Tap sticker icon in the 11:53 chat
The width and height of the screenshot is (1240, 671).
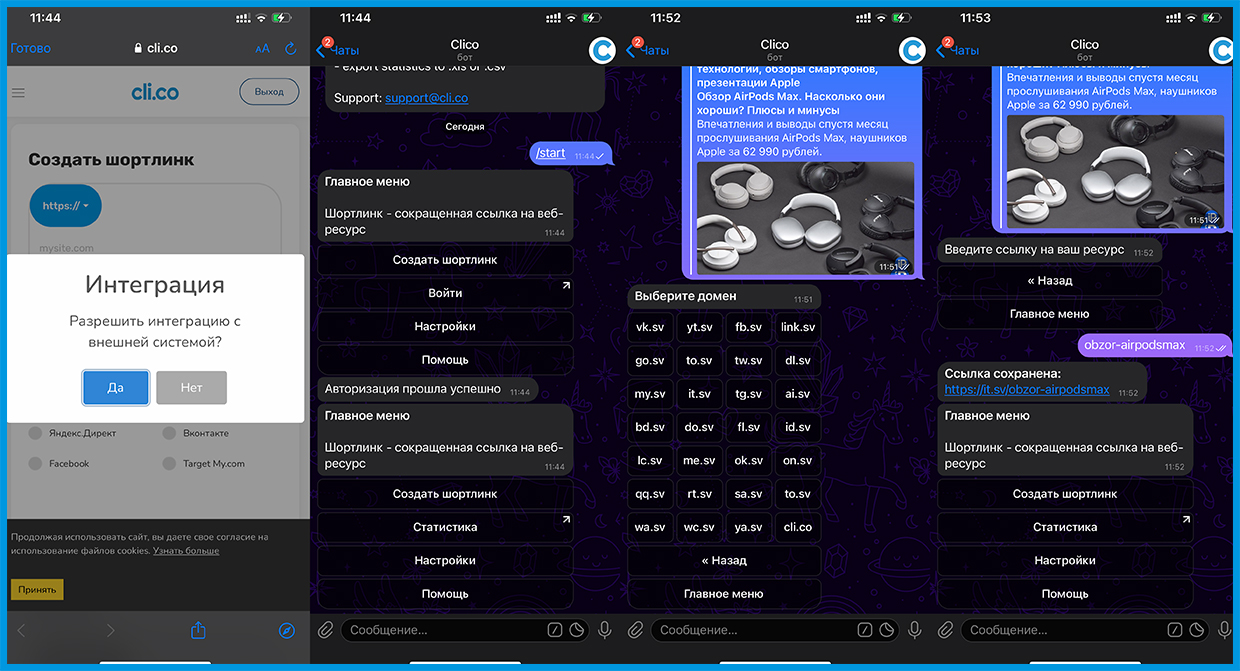(1197, 630)
